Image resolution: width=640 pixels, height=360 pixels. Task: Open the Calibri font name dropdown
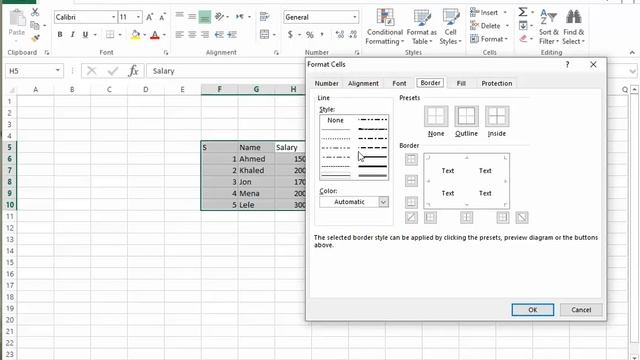pos(113,17)
